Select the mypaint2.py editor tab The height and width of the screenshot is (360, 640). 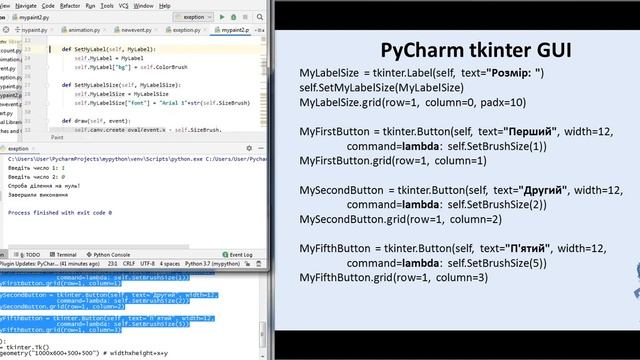pyautogui.click(x=232, y=30)
